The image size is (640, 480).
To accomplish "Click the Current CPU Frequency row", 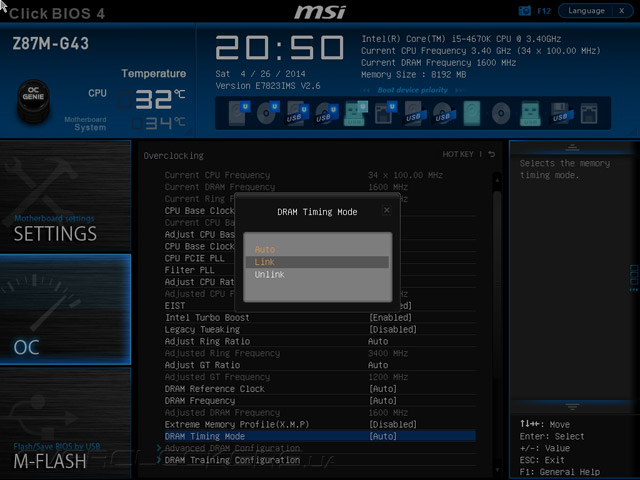I will click(320, 175).
